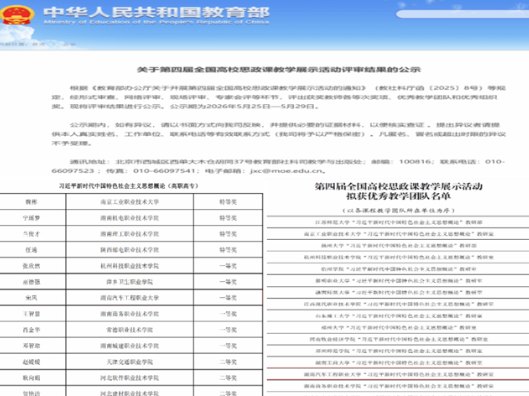Image resolution: width=529 pixels, height=396 pixels.
Task: Click the 河北软件职业技术学院 cell
Action: (130, 378)
